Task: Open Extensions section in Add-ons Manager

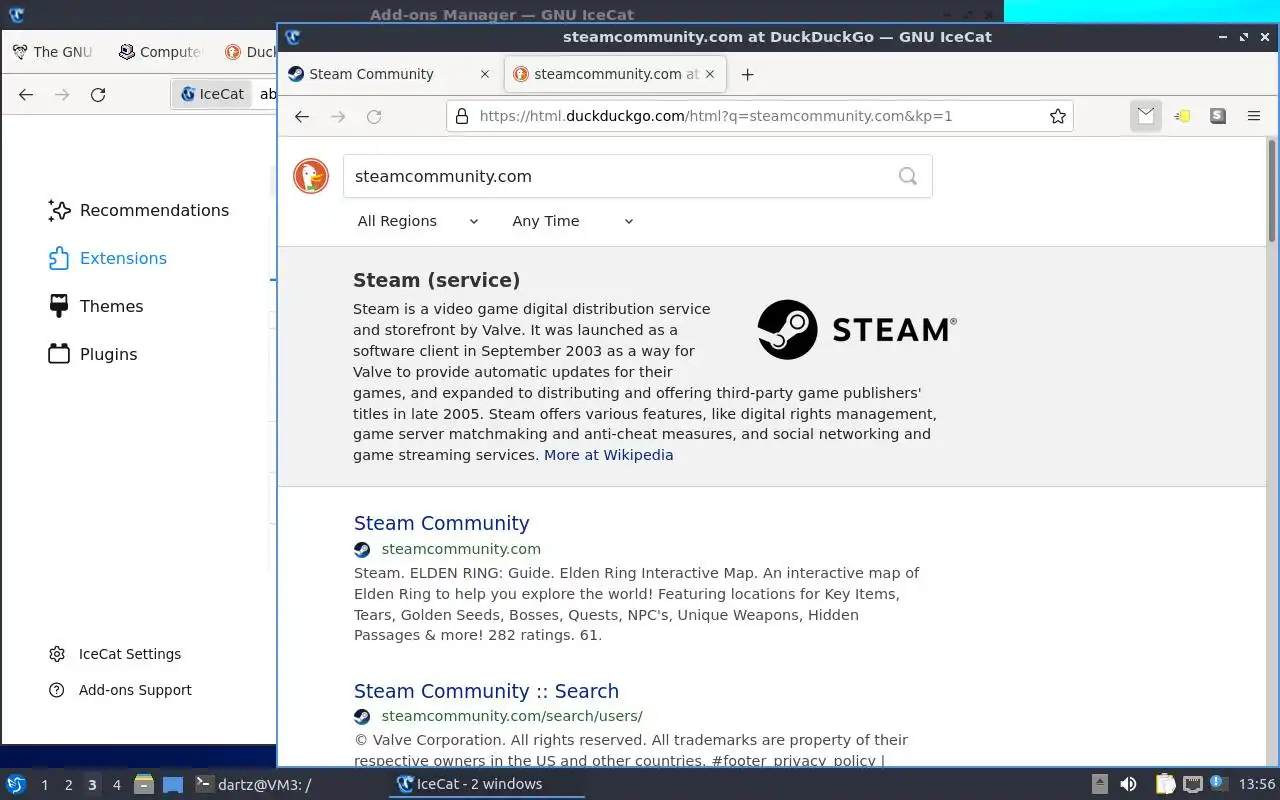Action: (x=108, y=258)
